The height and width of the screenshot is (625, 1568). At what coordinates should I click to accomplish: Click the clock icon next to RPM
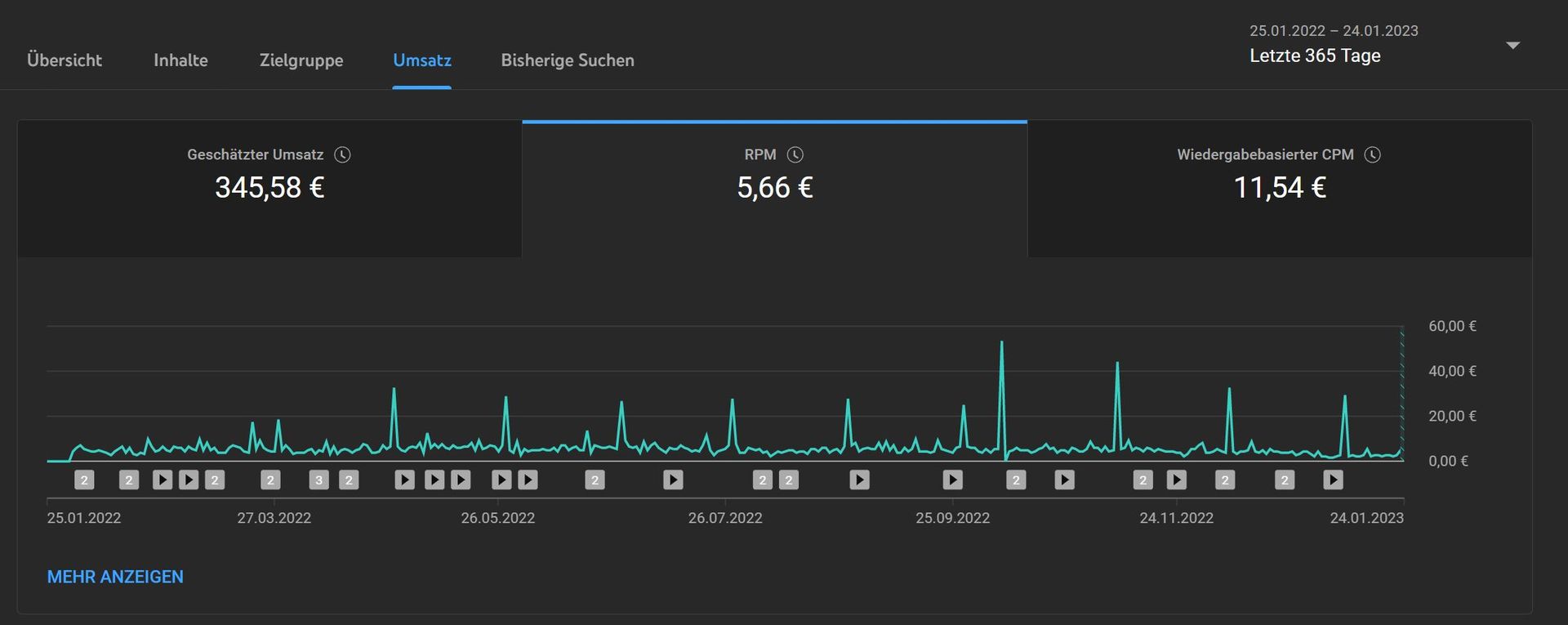pos(795,155)
